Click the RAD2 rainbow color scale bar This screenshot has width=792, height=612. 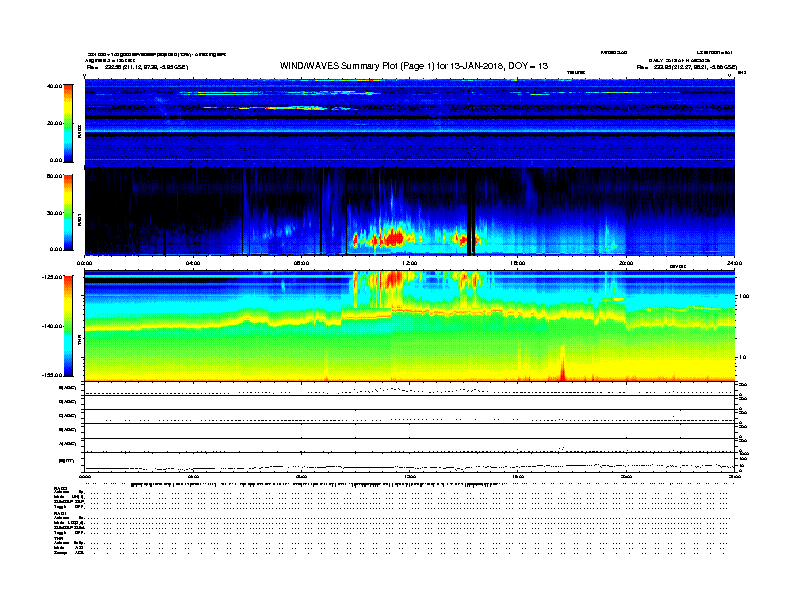pyautogui.click(x=68, y=123)
